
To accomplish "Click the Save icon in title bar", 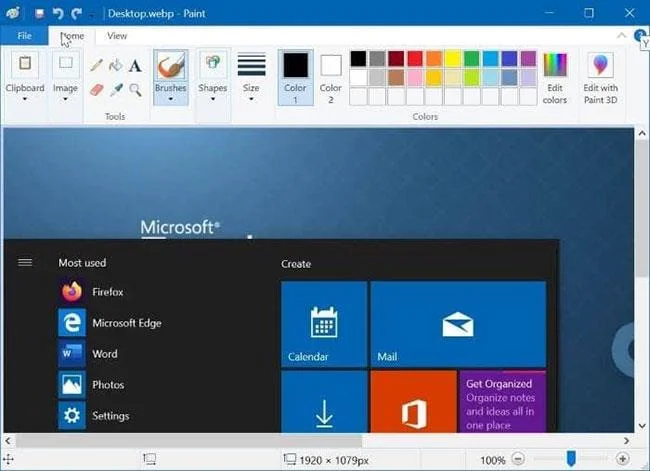I will 39,14.
